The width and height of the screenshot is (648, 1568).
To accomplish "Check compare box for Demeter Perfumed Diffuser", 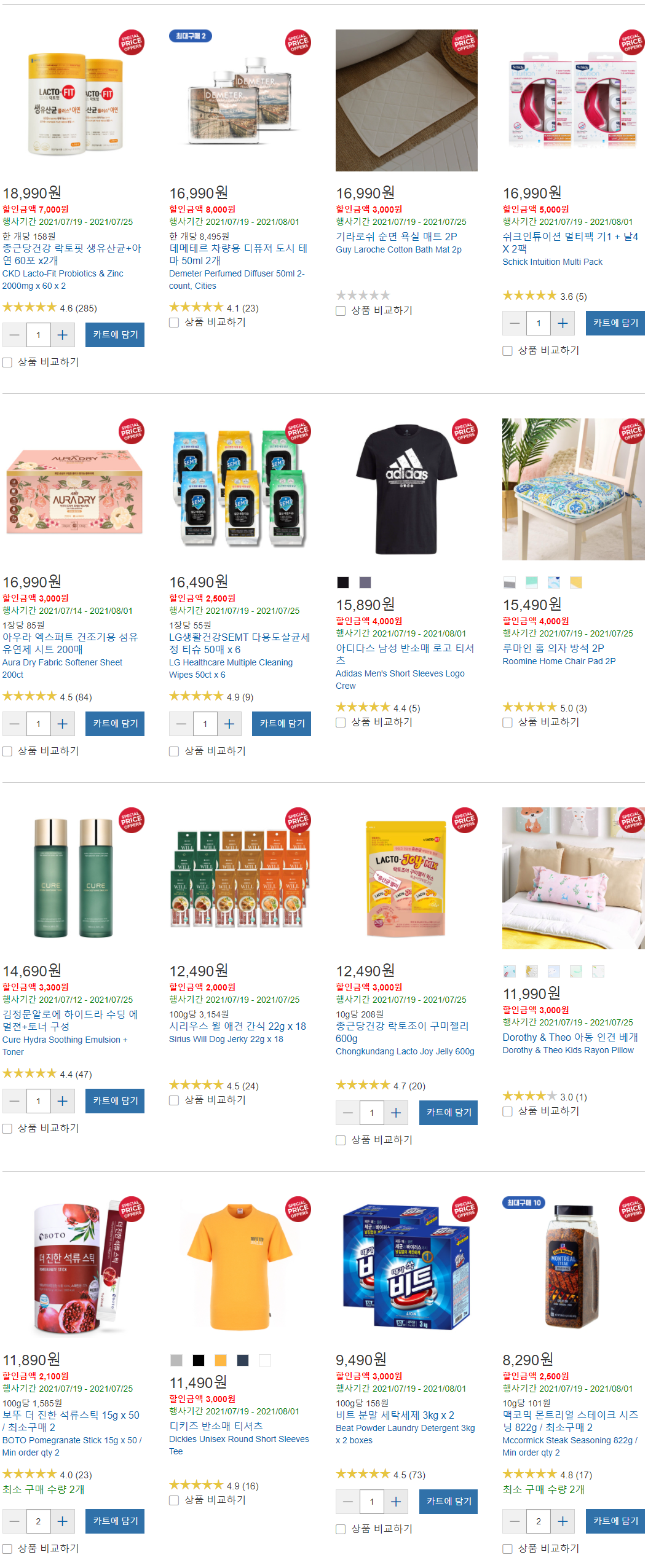I will tap(174, 323).
